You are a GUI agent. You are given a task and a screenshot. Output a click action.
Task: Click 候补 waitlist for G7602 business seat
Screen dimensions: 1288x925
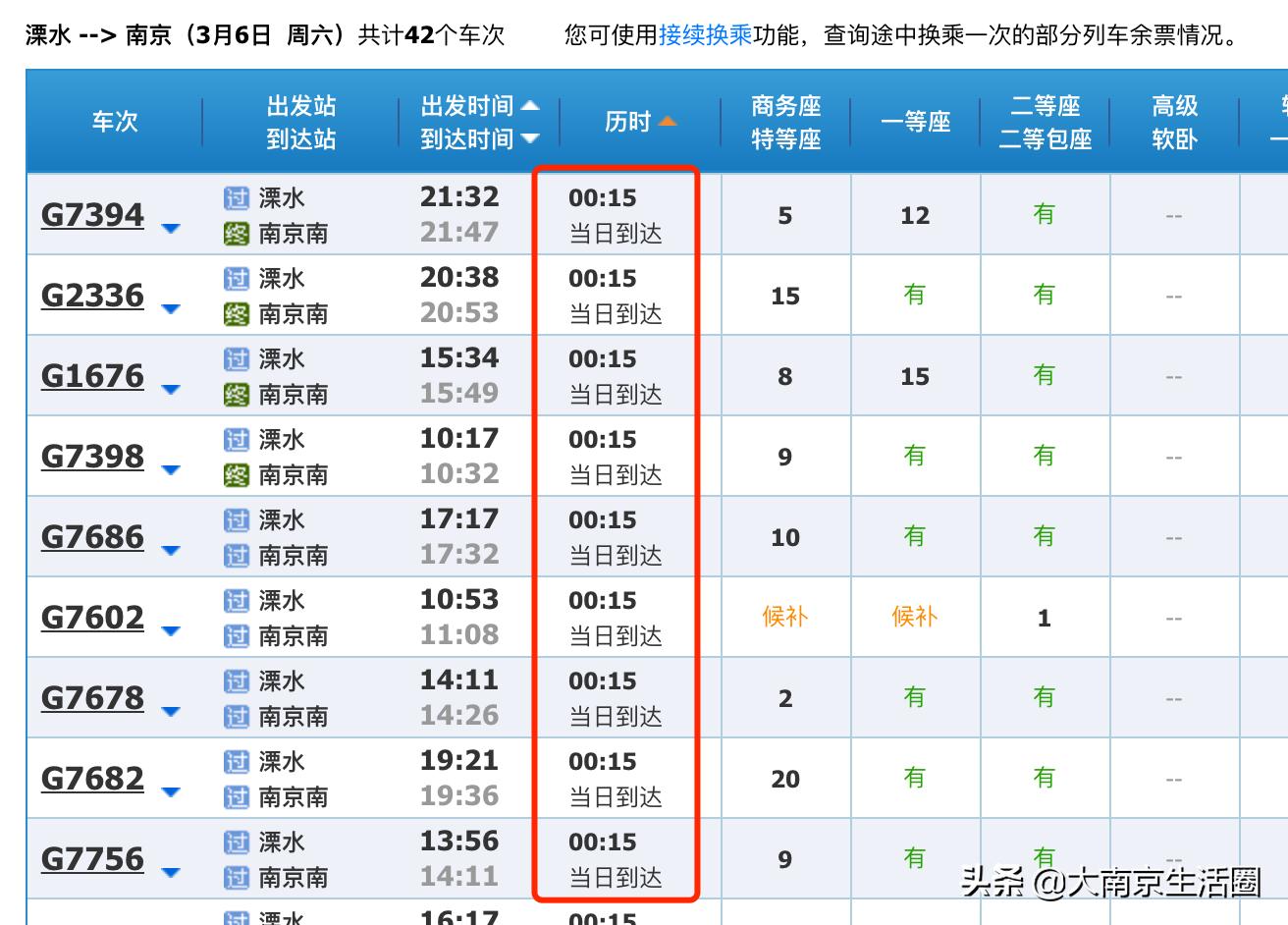[x=783, y=618]
